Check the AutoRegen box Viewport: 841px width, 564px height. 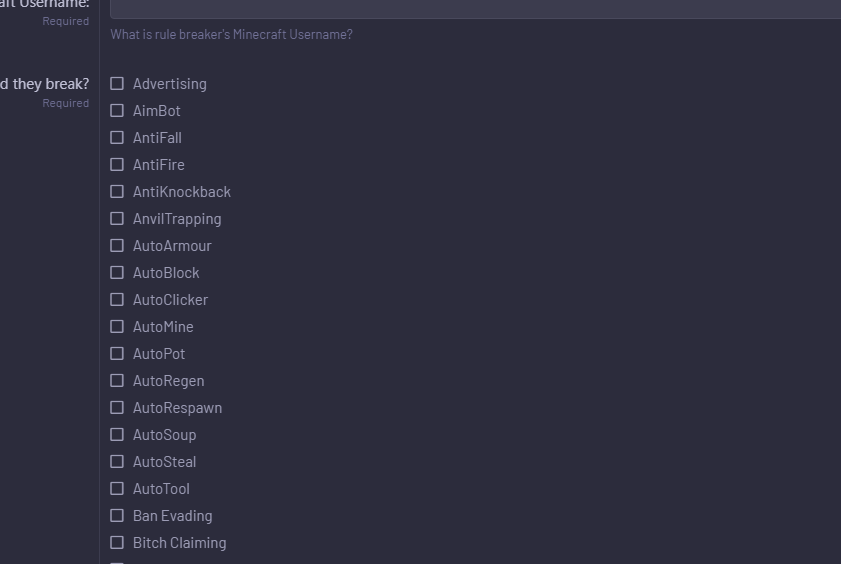(x=117, y=381)
